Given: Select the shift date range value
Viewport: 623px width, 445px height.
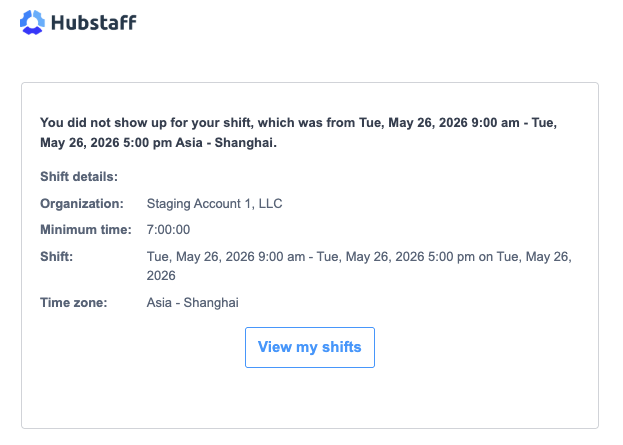Looking at the screenshot, I should coord(359,266).
